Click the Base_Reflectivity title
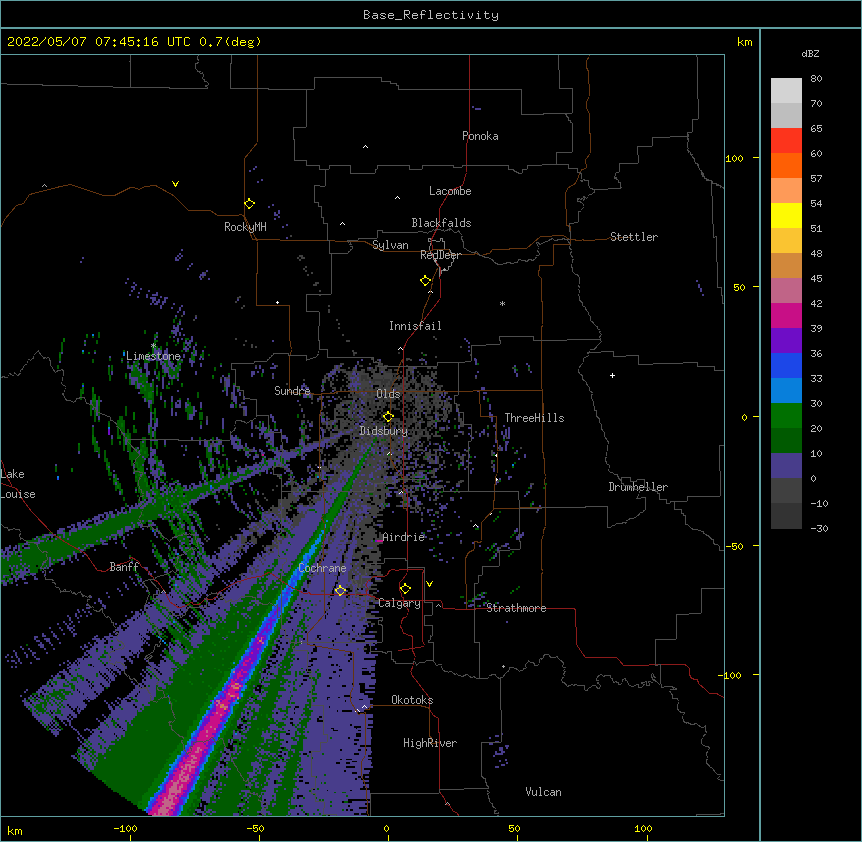The height and width of the screenshot is (842, 862). 431,15
